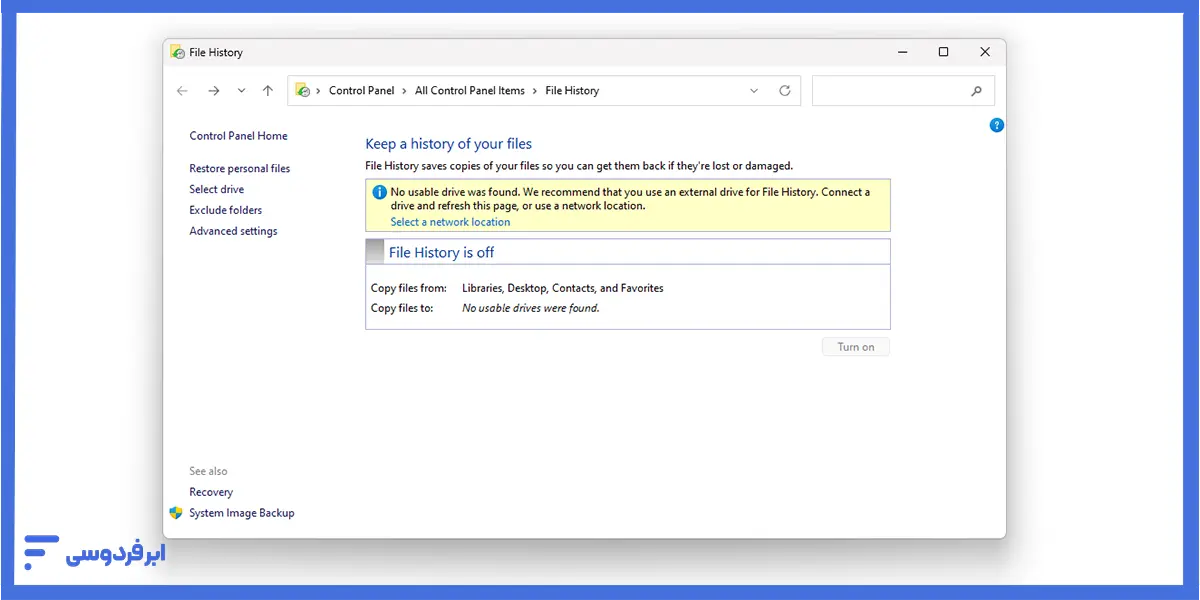Expand chevron after Control Panel breadcrumb
Viewport: 1200px width, 600px height.
(405, 91)
